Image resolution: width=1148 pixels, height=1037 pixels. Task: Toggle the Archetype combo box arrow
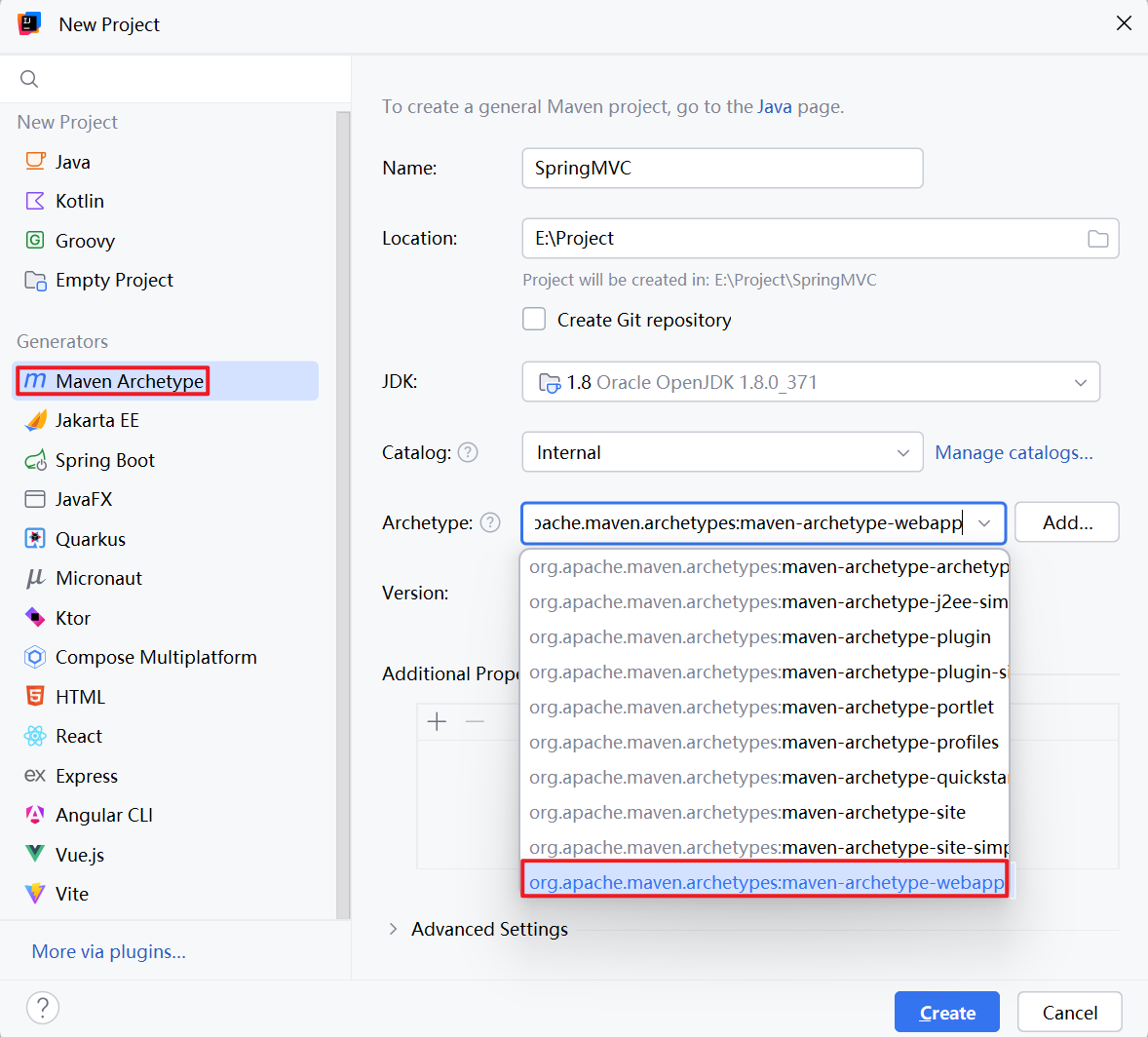pos(984,523)
